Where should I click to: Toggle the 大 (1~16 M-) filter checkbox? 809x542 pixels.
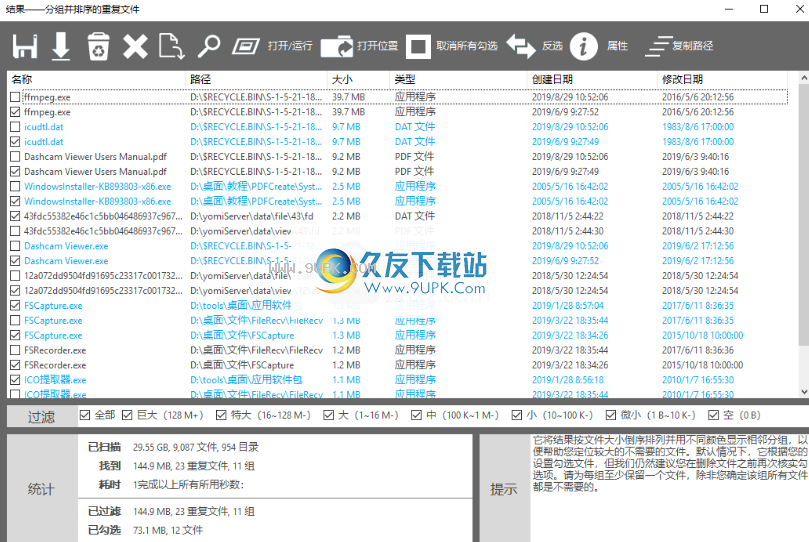tap(328, 415)
